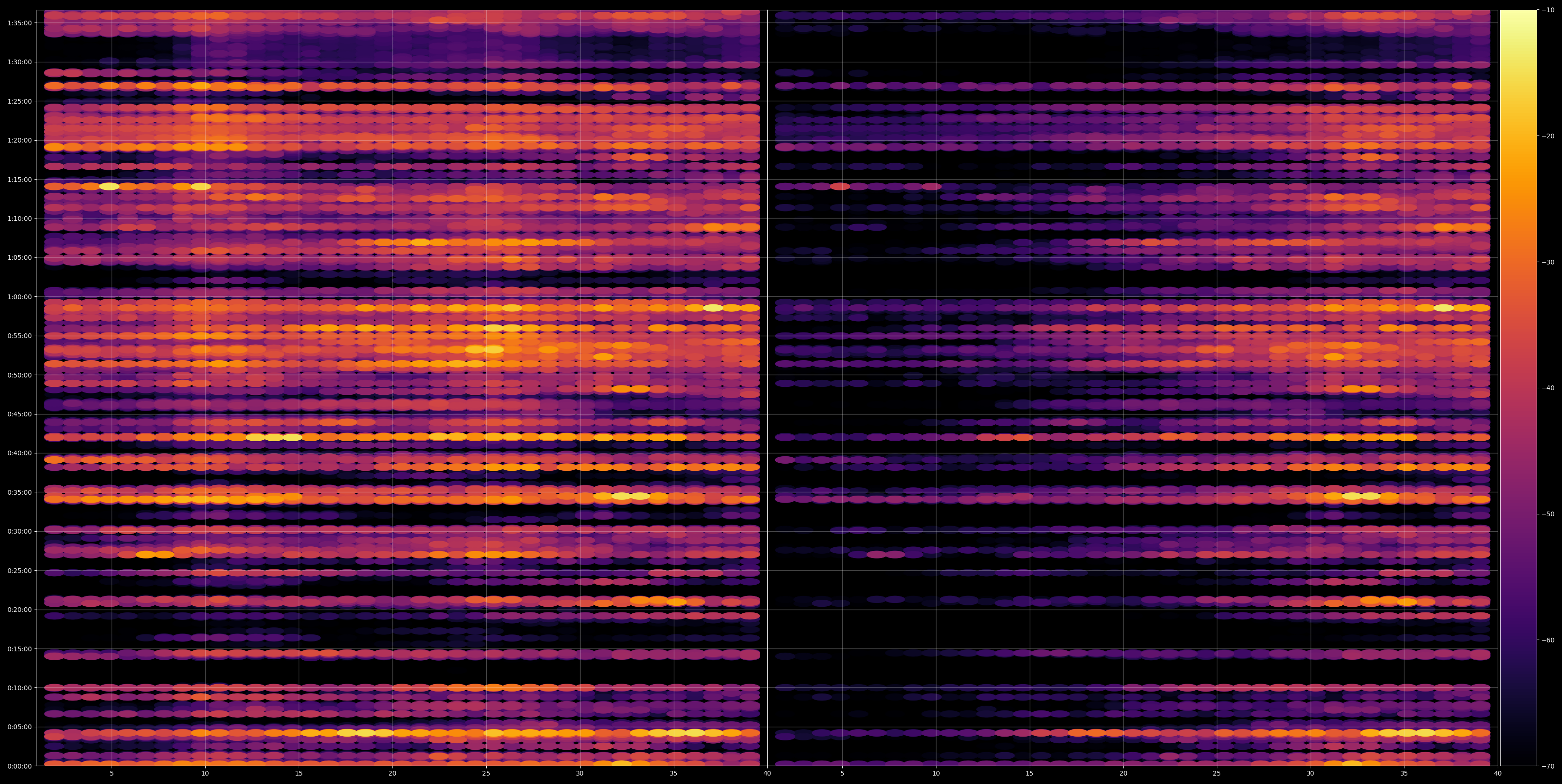Click the 0:45:00 time label
This screenshot has height=784, width=1562.
point(20,414)
